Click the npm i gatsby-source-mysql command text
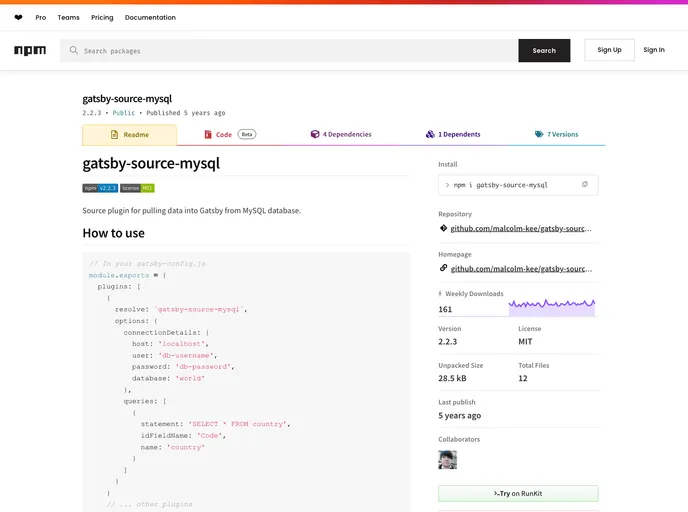Viewport: 688px width, 512px height. [501, 185]
